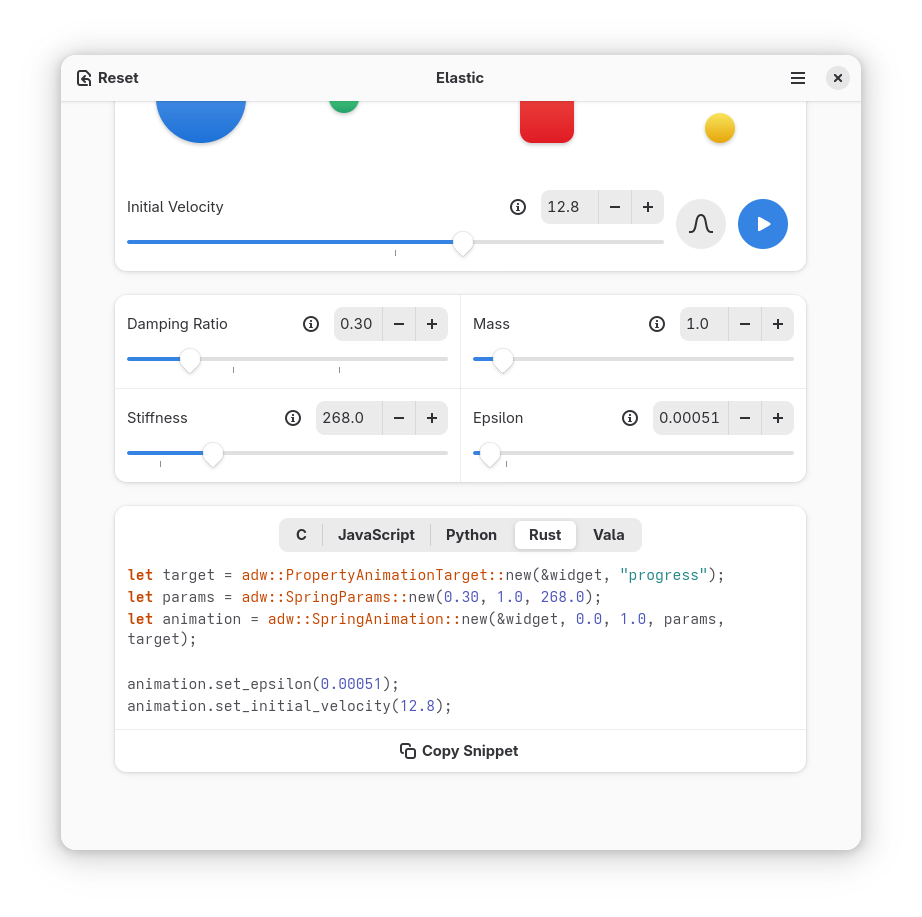This screenshot has width=922, height=917.
Task: Open the hamburger main menu
Action: tap(797, 78)
